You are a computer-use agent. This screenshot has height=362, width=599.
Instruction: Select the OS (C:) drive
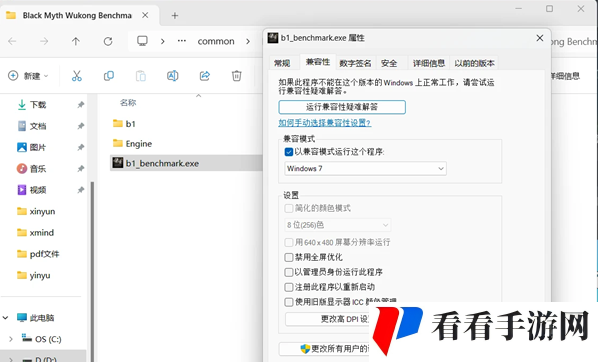48,339
